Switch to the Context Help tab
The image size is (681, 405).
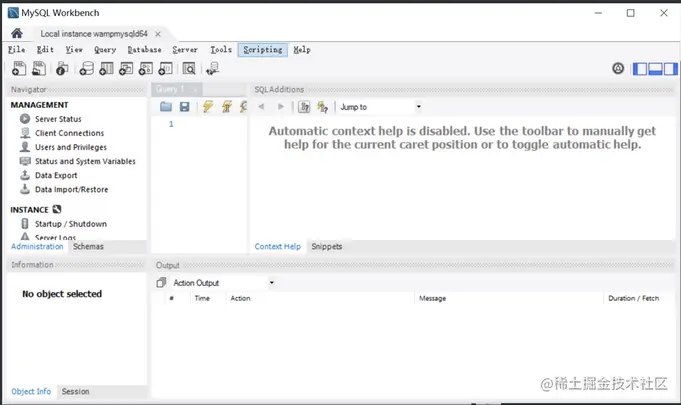tap(278, 247)
